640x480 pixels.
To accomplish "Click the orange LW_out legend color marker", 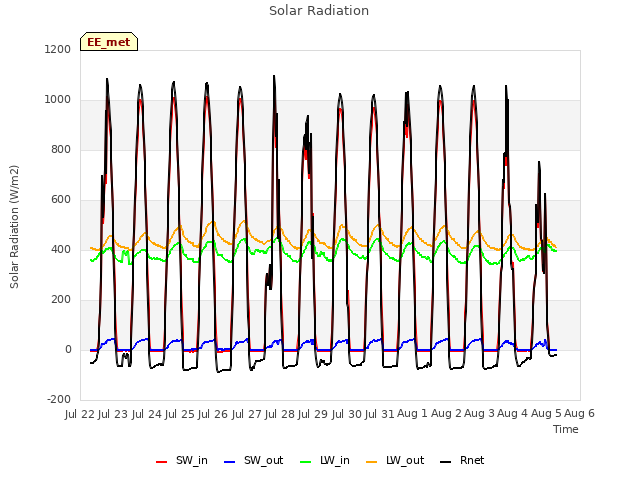I will [372, 462].
